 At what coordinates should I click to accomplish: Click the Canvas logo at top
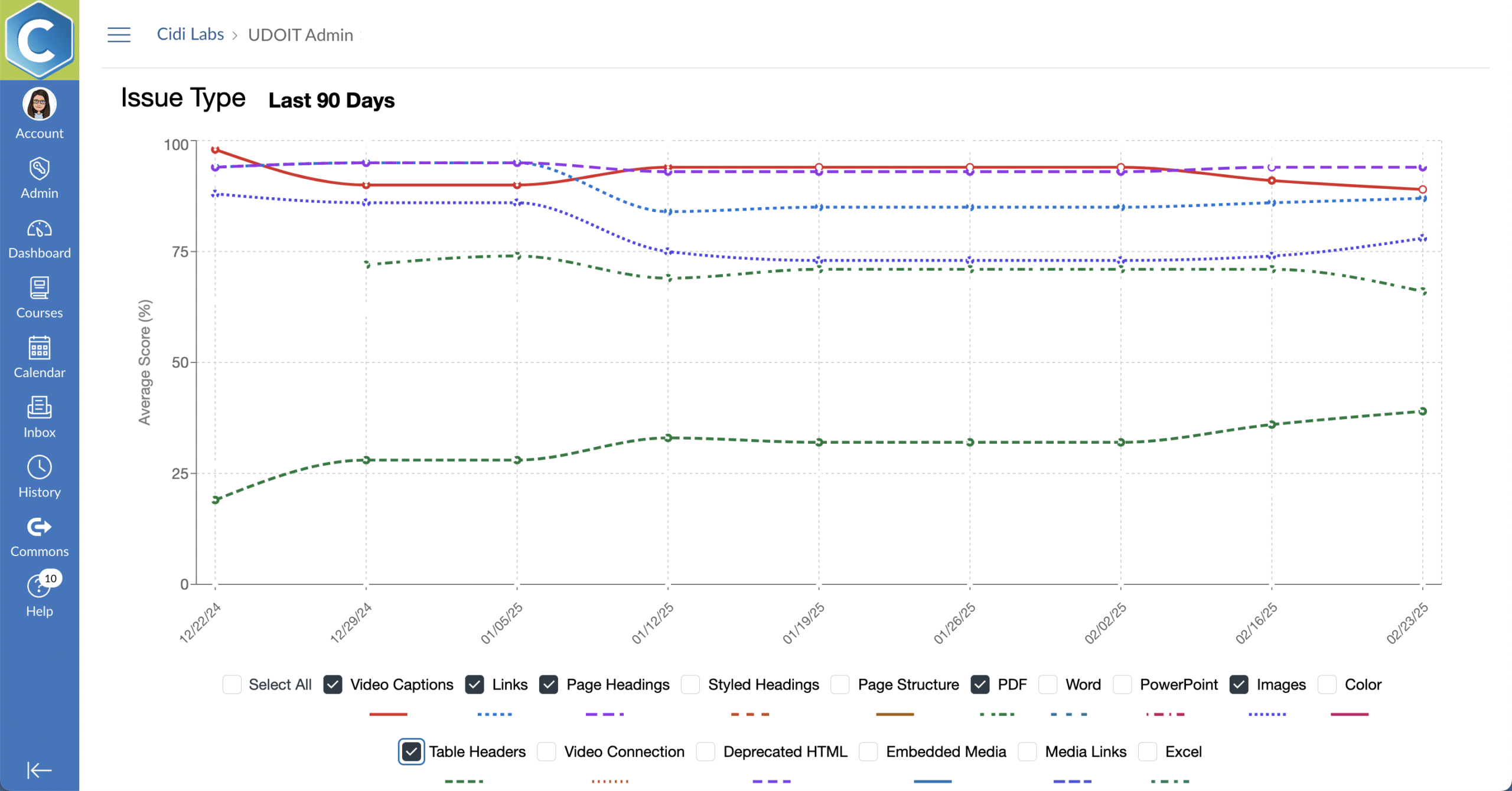click(39, 40)
